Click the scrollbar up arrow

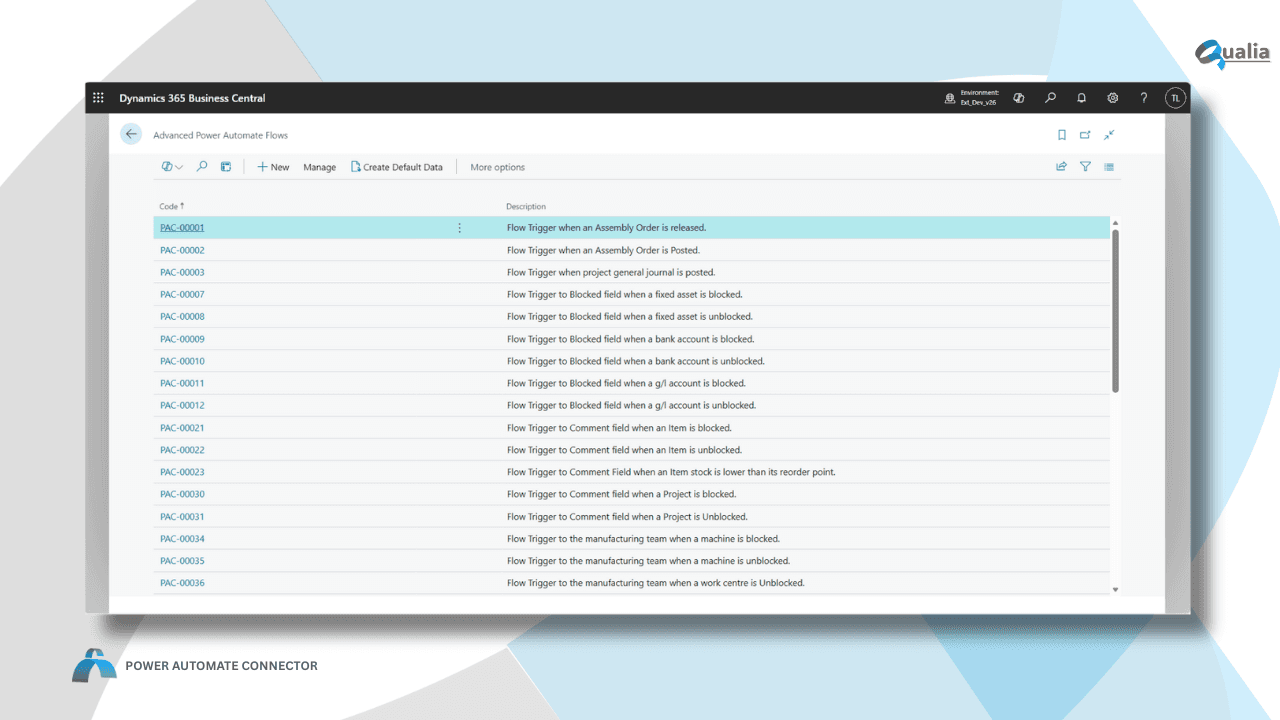1115,222
